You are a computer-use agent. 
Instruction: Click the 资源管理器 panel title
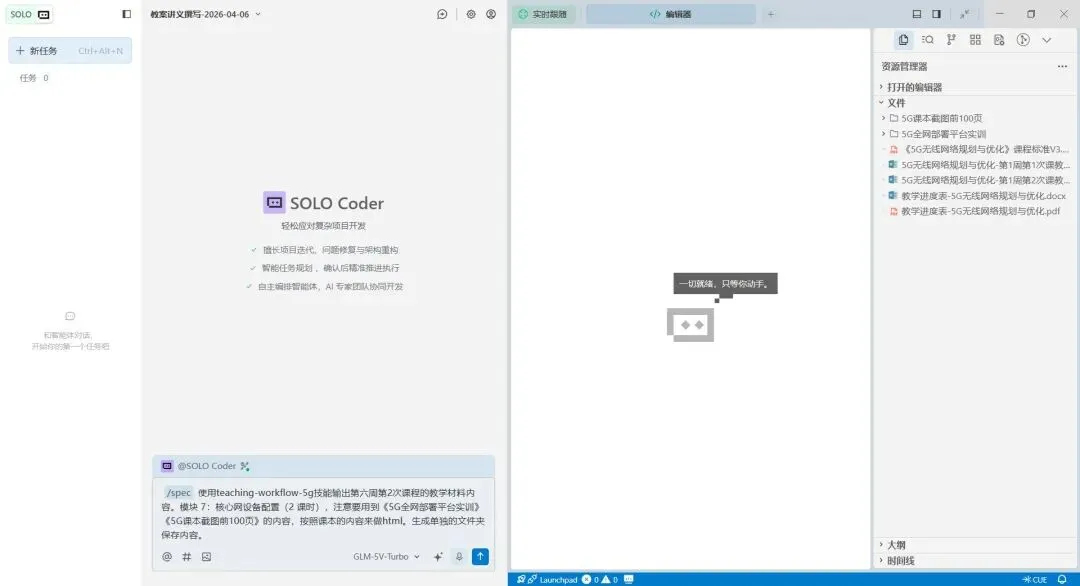904,67
